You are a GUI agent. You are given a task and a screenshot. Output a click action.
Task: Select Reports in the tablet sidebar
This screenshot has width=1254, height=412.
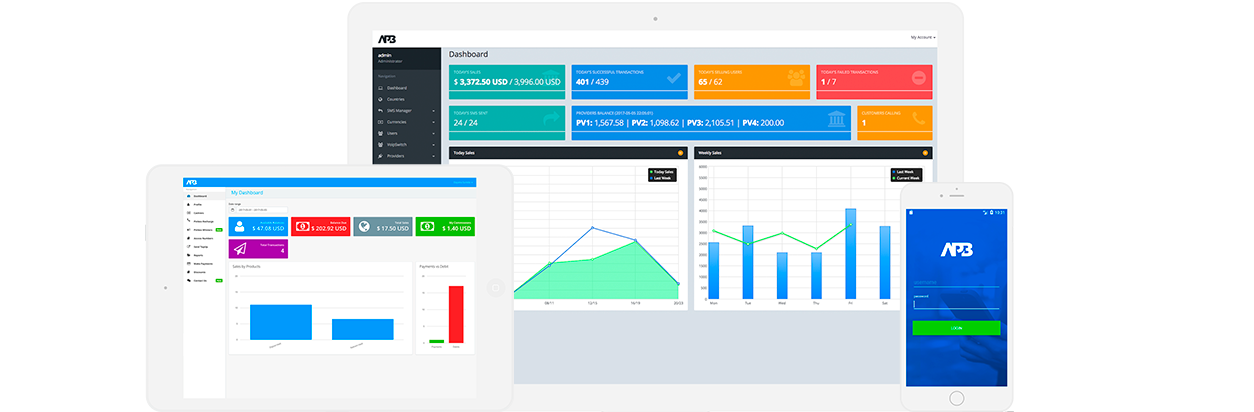pos(196,256)
